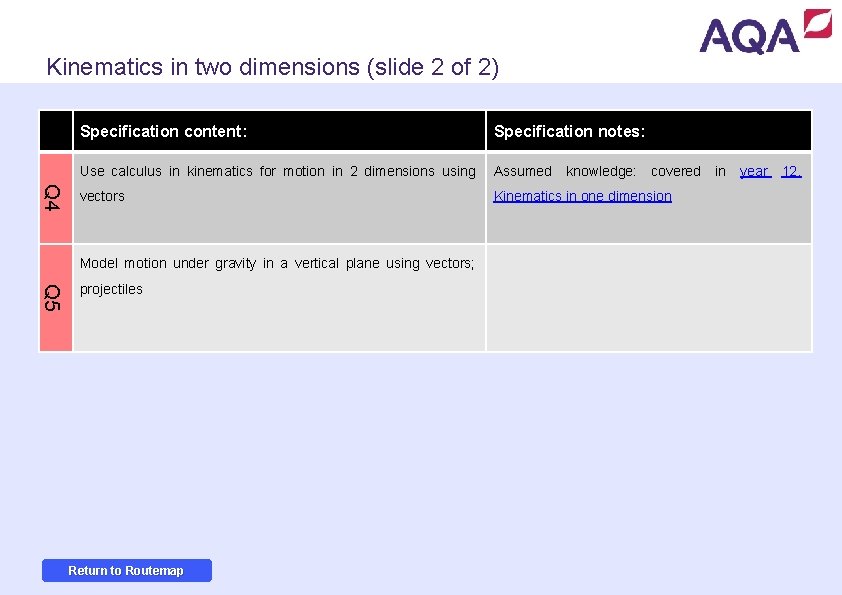Click the 'Model motion under gravity' cell text
This screenshot has width=842, height=595.
click(277, 276)
